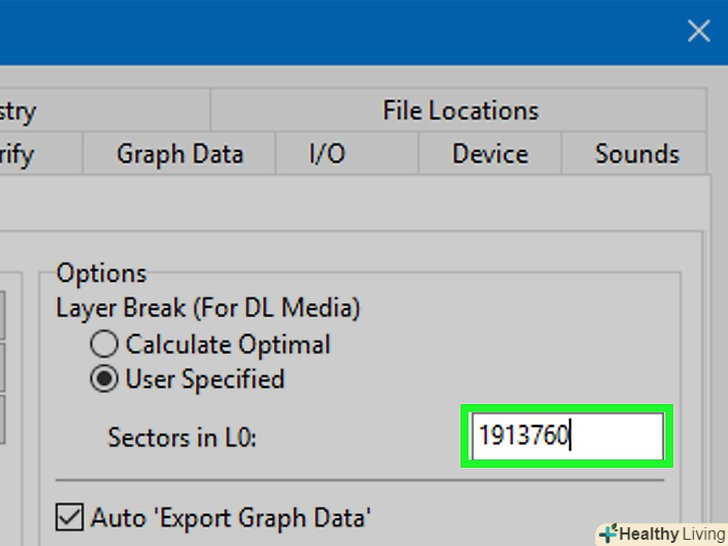Click the 'Sectors in L0:' label
The height and width of the screenshot is (546, 728).
(182, 437)
